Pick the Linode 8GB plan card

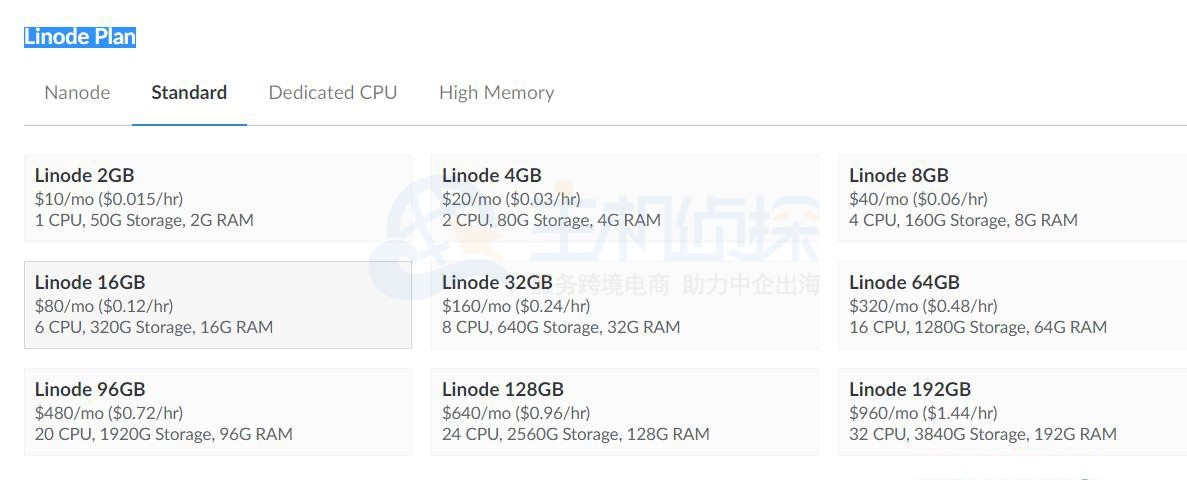click(1011, 198)
